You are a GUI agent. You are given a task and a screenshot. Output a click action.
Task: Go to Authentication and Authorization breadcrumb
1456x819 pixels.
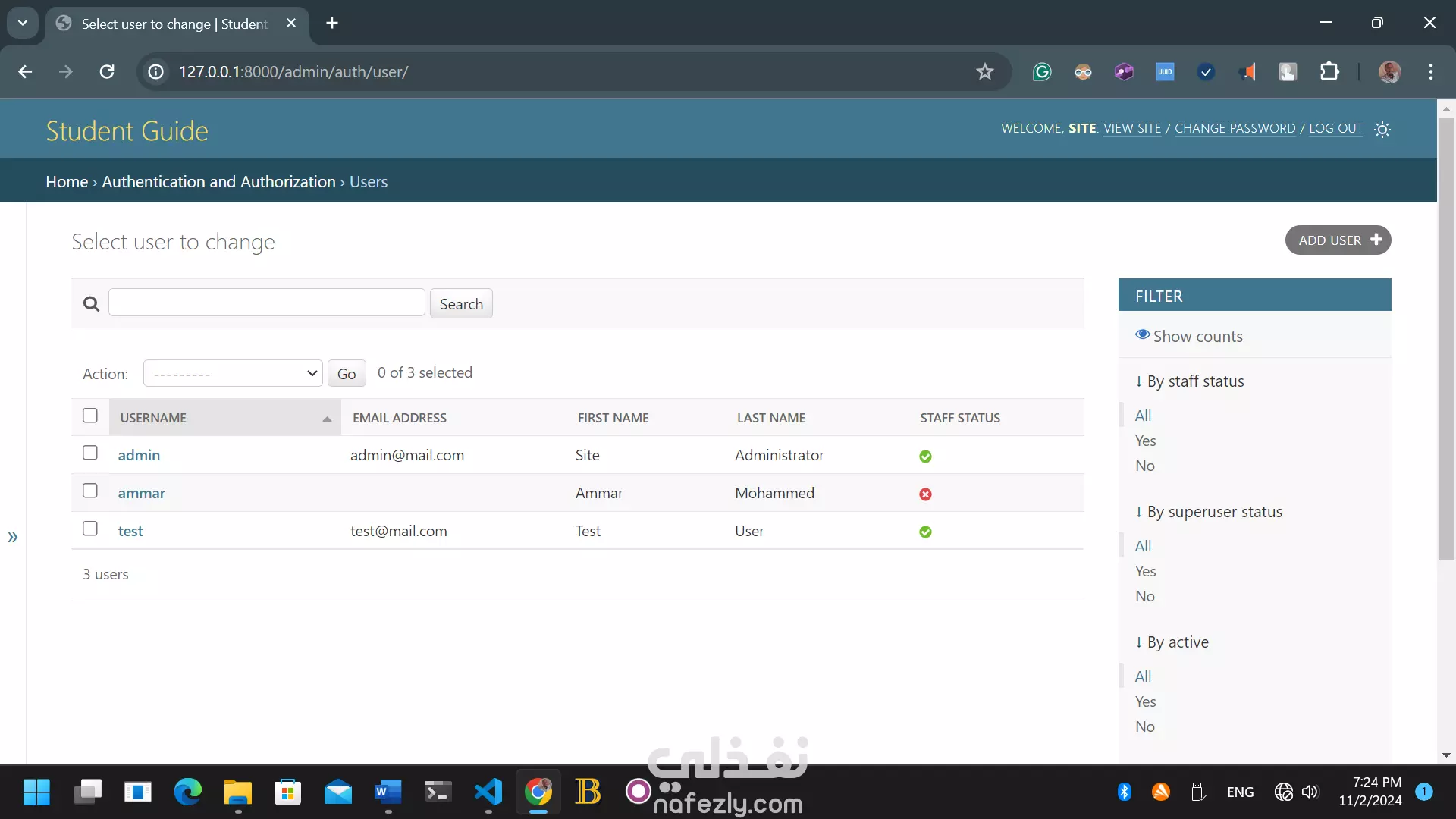[218, 182]
